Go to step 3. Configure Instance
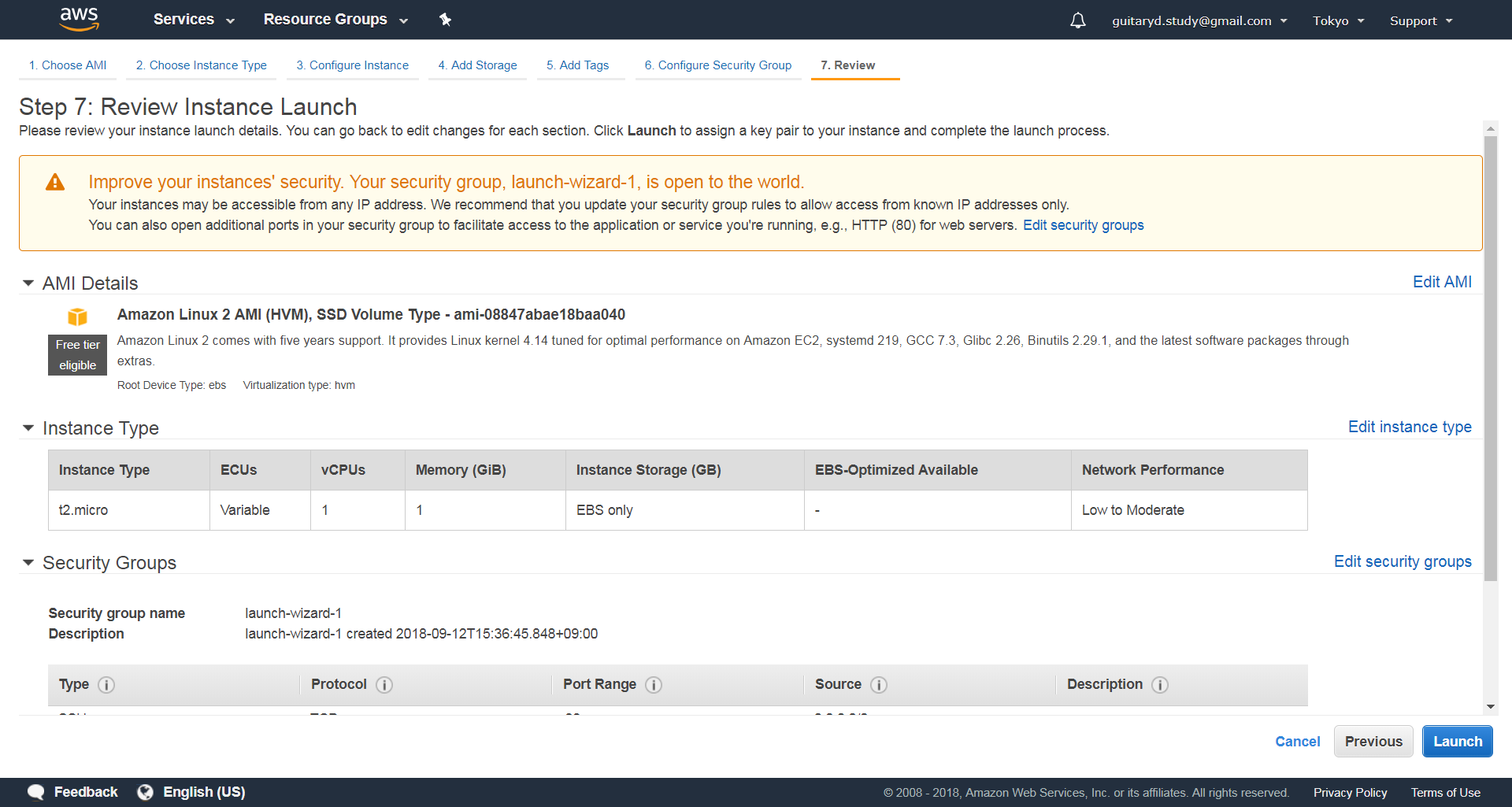The width and height of the screenshot is (1512, 807). coord(353,65)
